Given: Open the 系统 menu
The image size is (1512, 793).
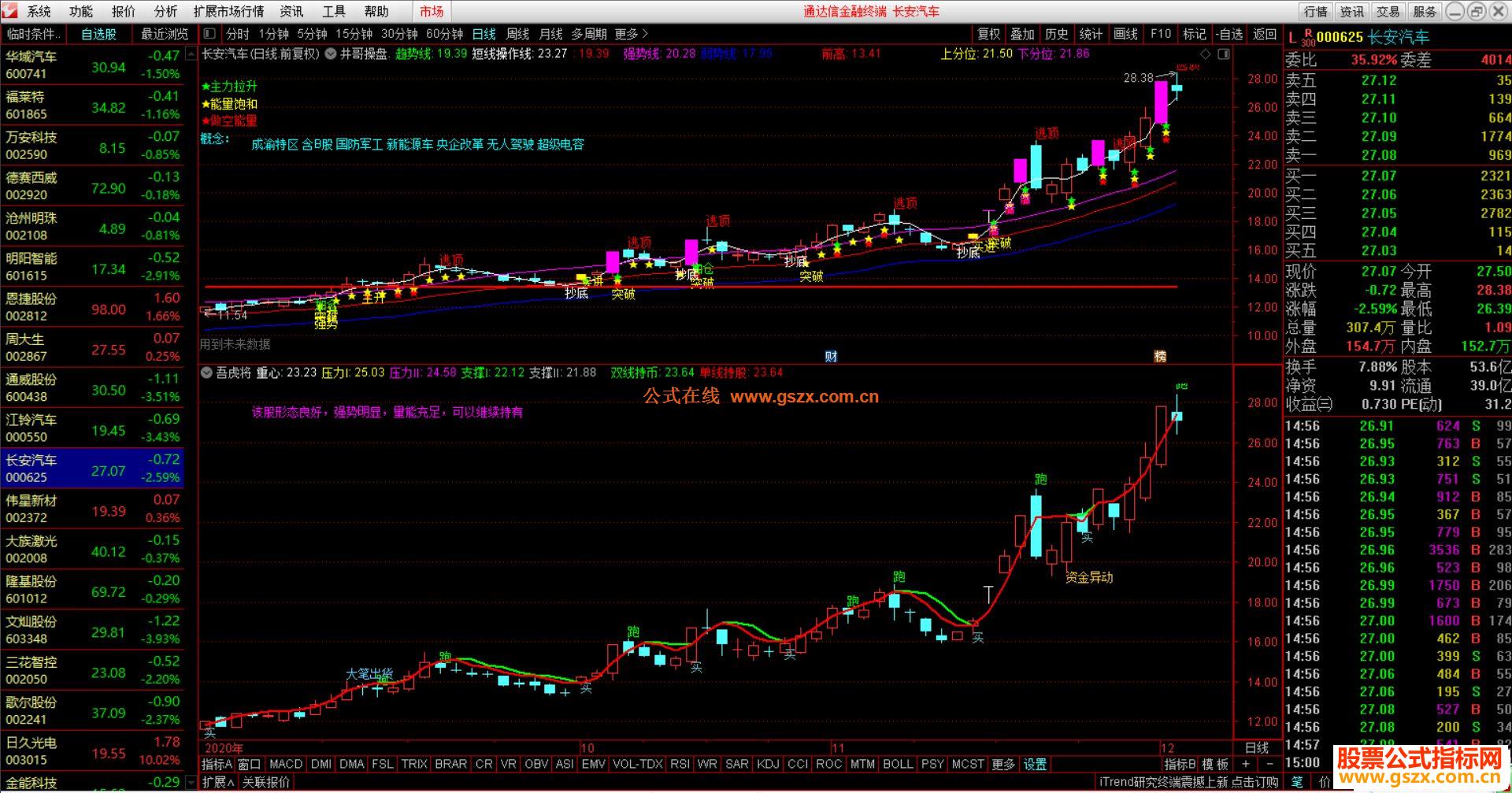Looking at the screenshot, I should (39, 11).
